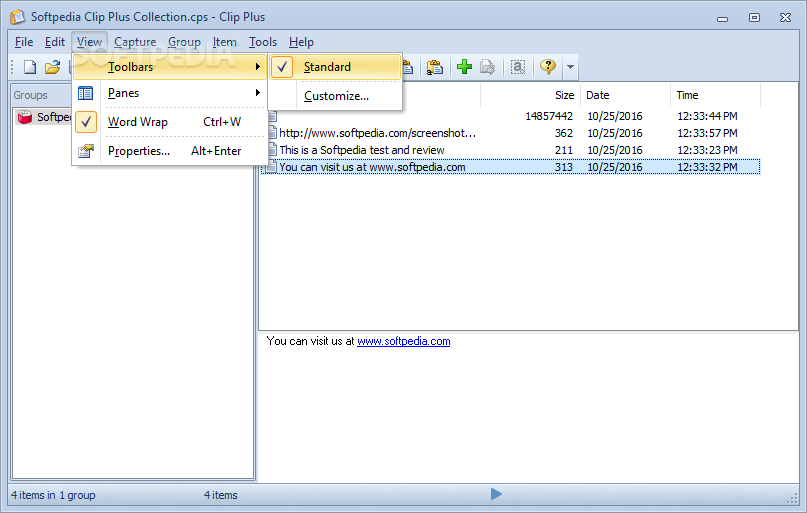Viewport: 807px width, 513px height.
Task: Click the export item icon beside green plus
Action: coord(487,67)
